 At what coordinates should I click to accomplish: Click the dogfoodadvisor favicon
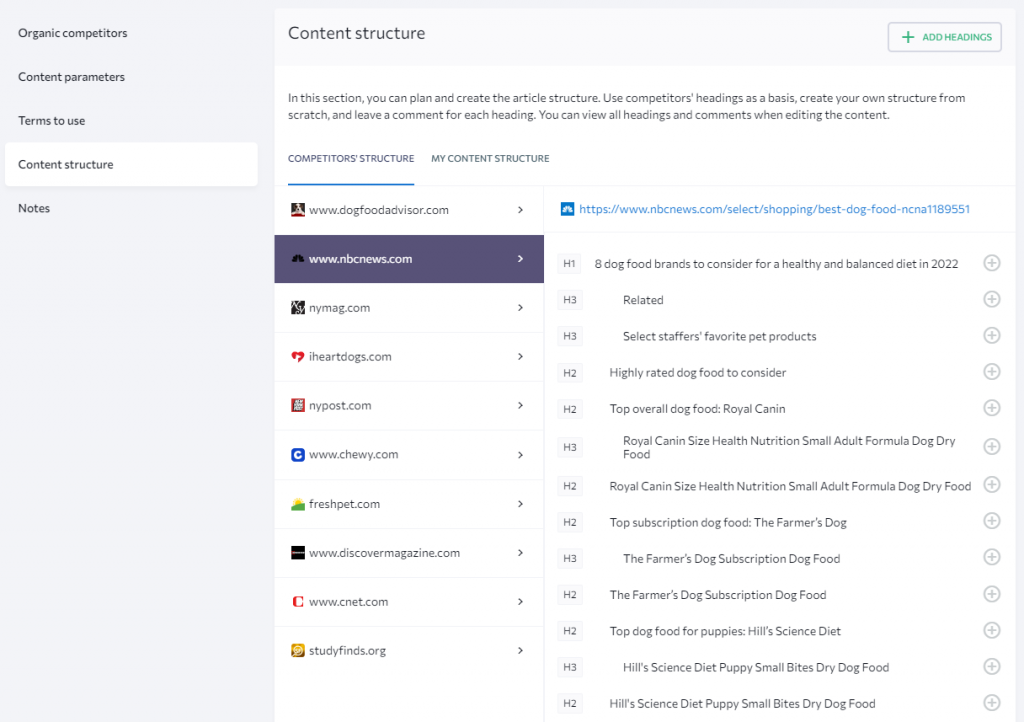pos(298,210)
